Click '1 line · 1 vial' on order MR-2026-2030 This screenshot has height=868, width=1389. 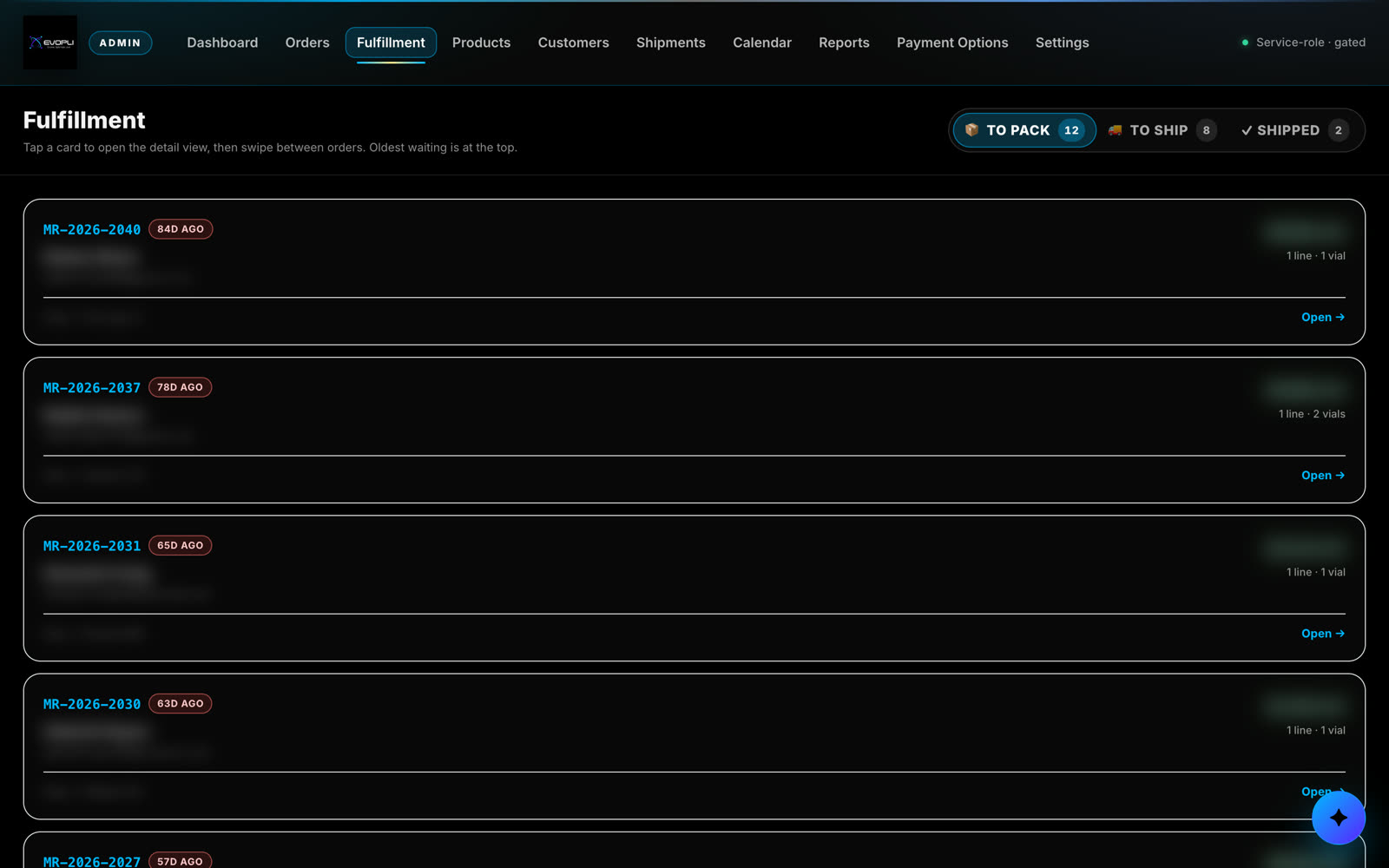pyautogui.click(x=1316, y=730)
